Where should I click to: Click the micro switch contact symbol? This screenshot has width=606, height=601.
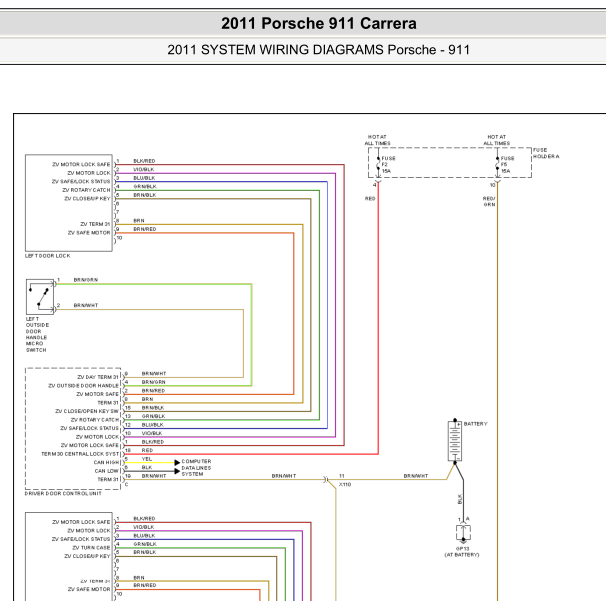point(40,296)
